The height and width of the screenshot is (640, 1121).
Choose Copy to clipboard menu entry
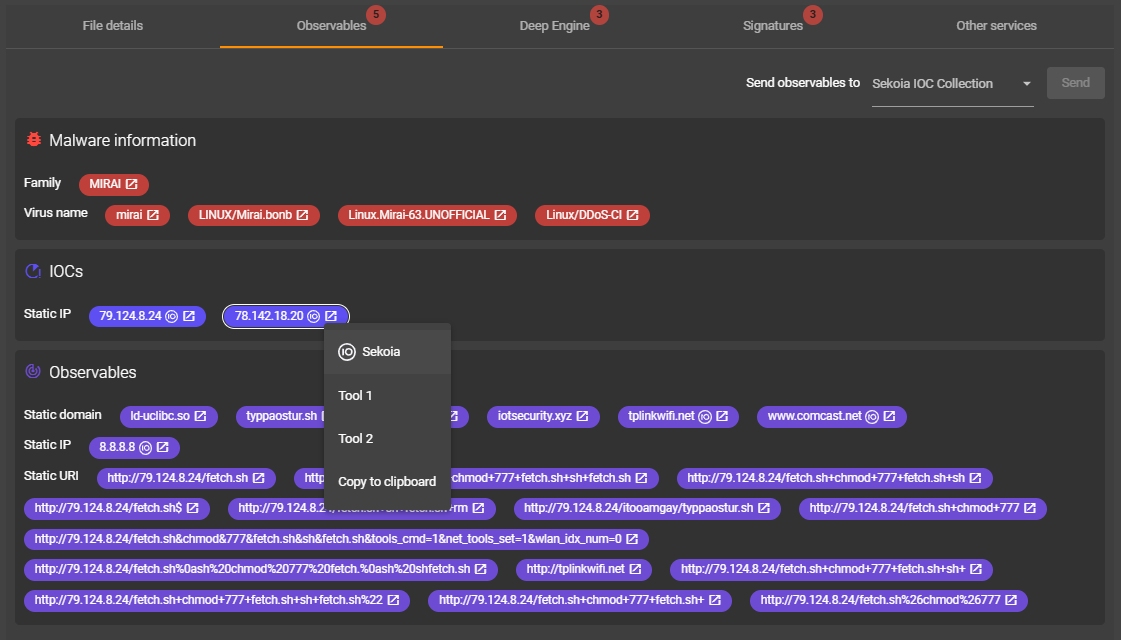pyautogui.click(x=387, y=481)
